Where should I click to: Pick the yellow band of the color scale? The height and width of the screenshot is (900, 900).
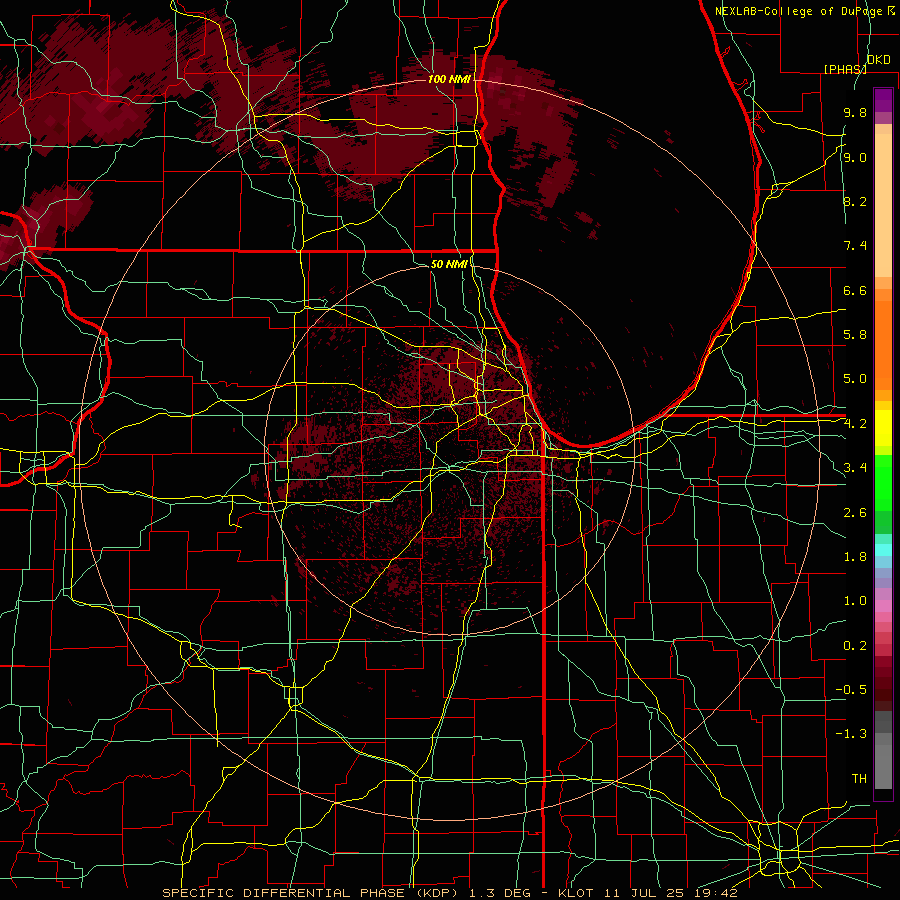coord(883,428)
